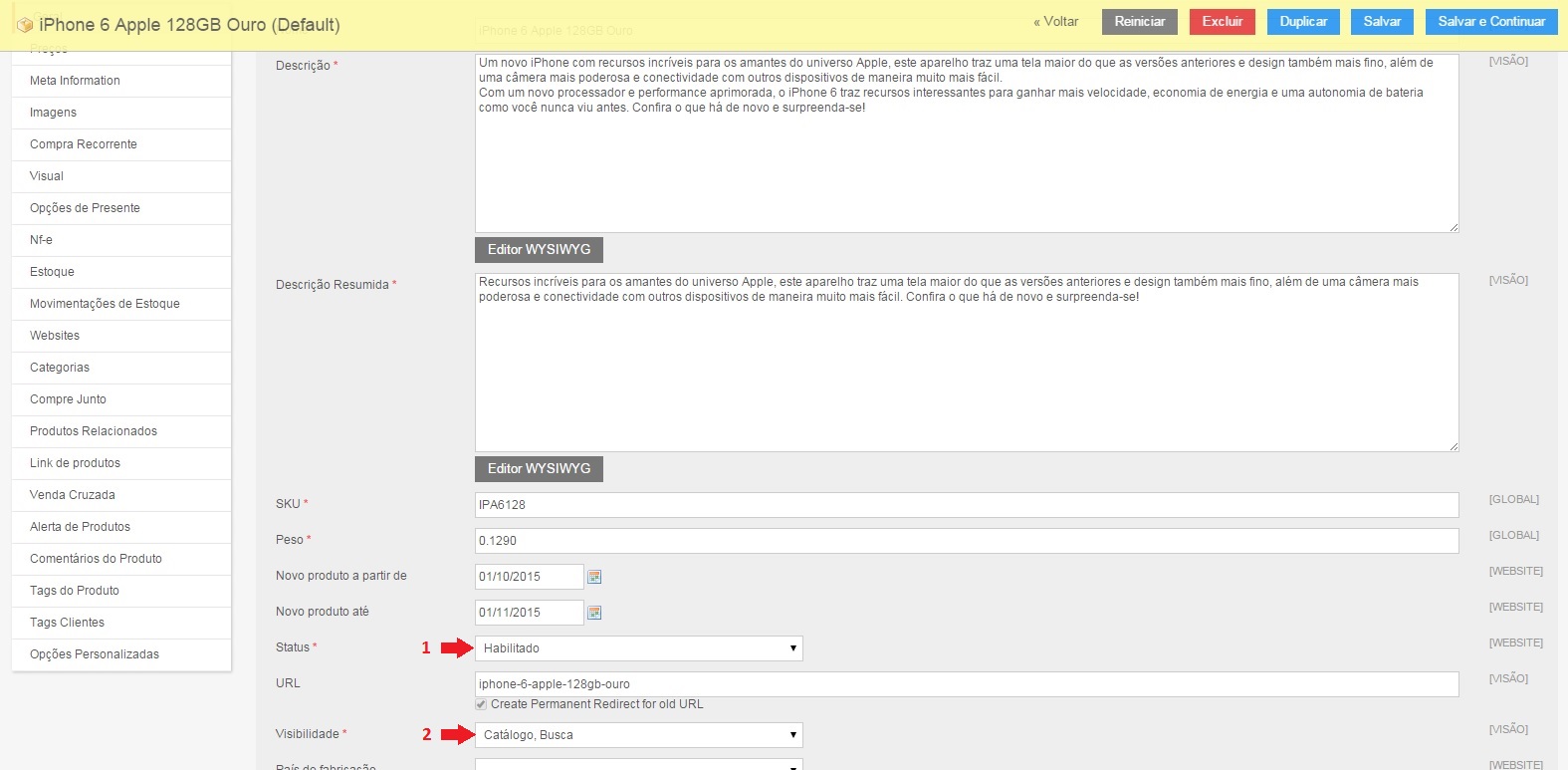Click the URL field iphone-6-apple-128gb-ouro
Image resolution: width=1568 pixels, height=770 pixels.
[967, 684]
